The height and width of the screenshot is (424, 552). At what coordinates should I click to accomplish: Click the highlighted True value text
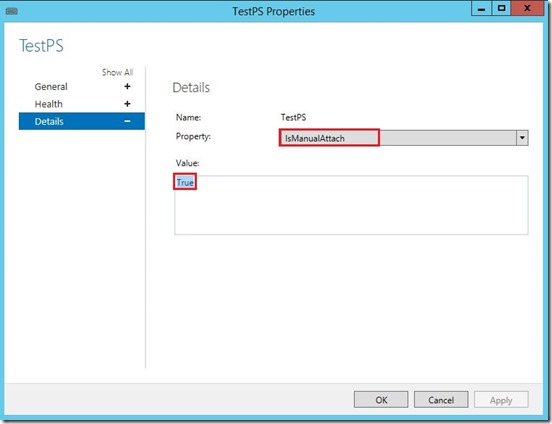(x=185, y=182)
